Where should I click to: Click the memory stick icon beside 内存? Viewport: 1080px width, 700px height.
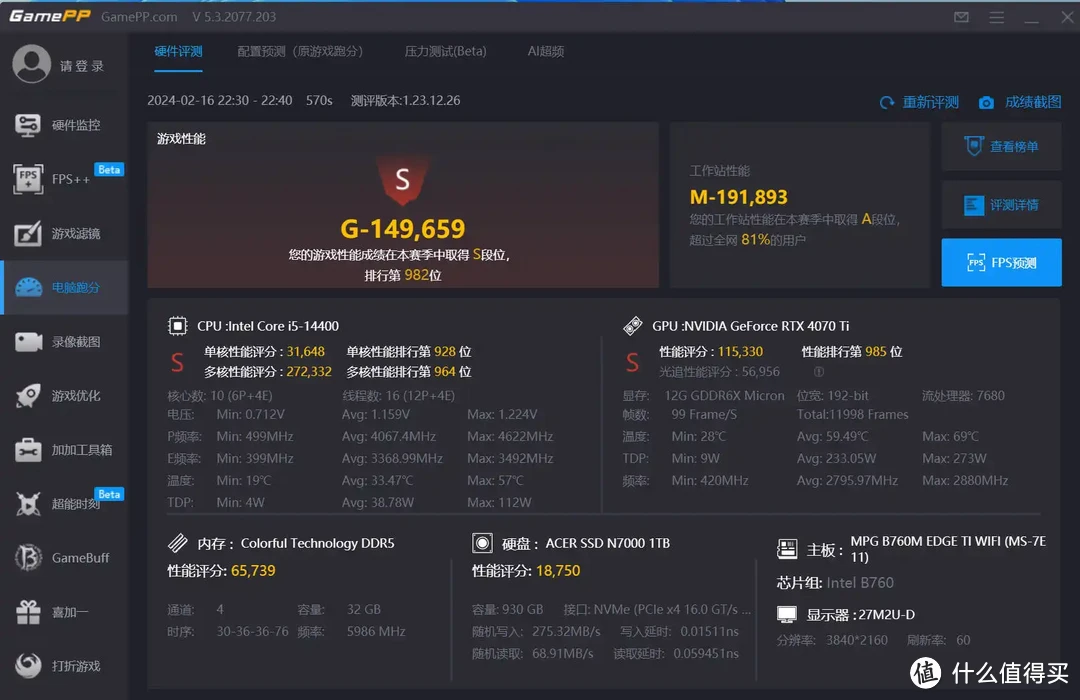tap(178, 543)
